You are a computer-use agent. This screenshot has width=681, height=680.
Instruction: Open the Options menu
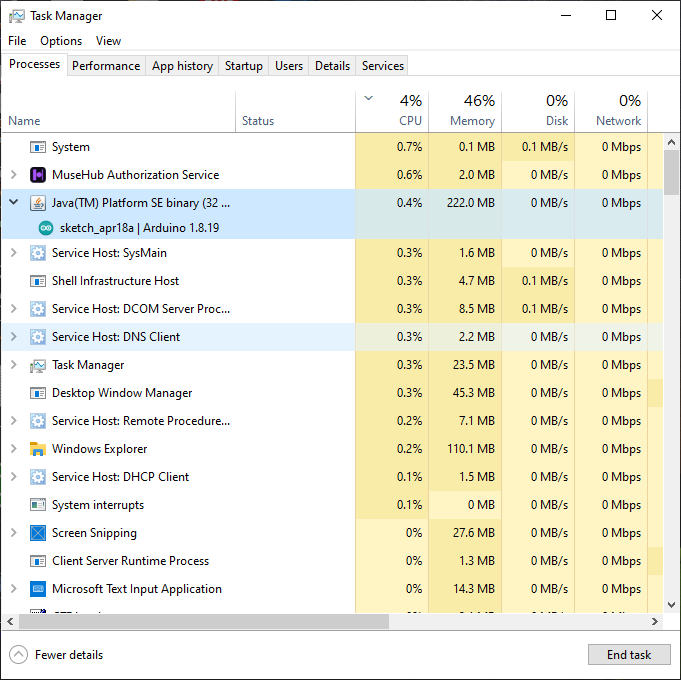[x=61, y=41]
